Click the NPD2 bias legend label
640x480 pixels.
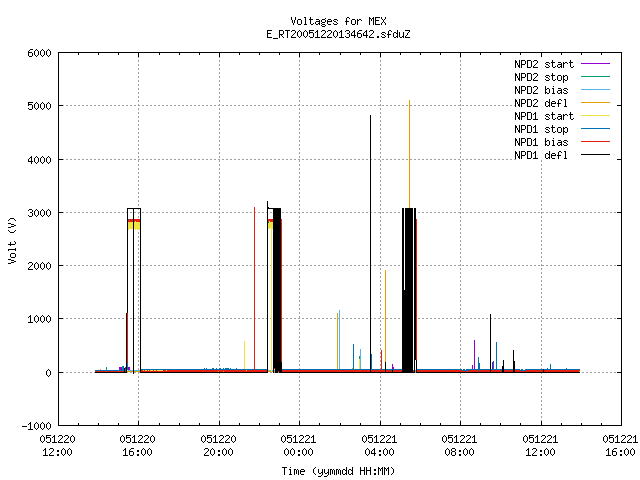[541, 90]
